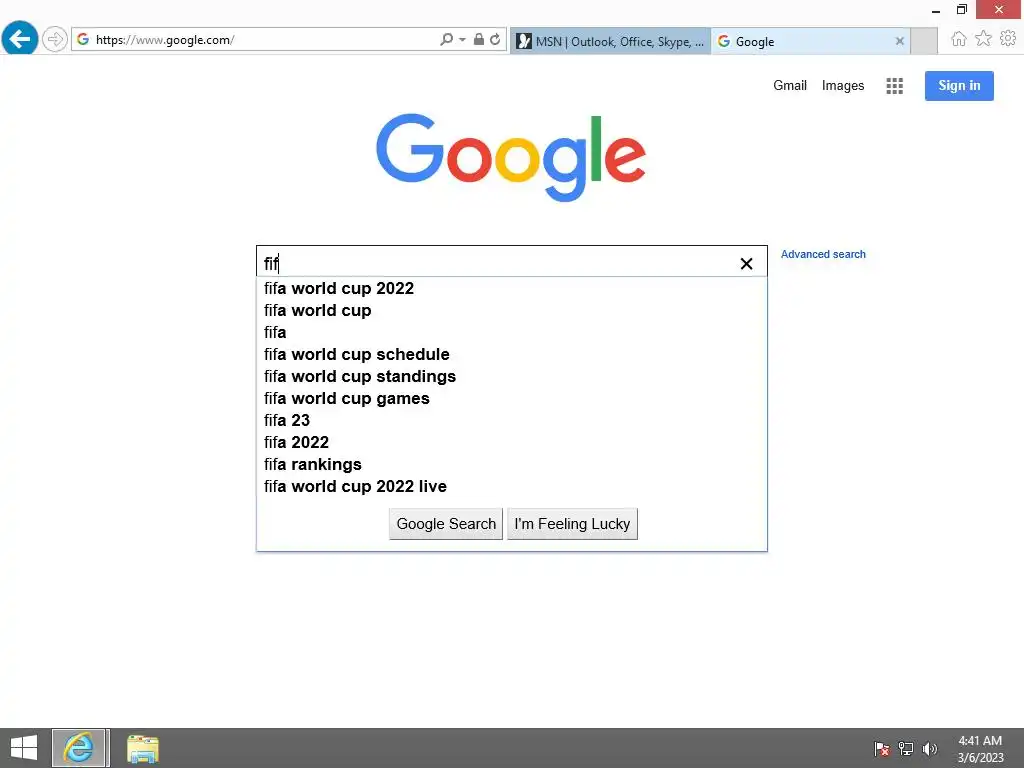Choose the 'fifa rankings' suggestion

point(511,464)
